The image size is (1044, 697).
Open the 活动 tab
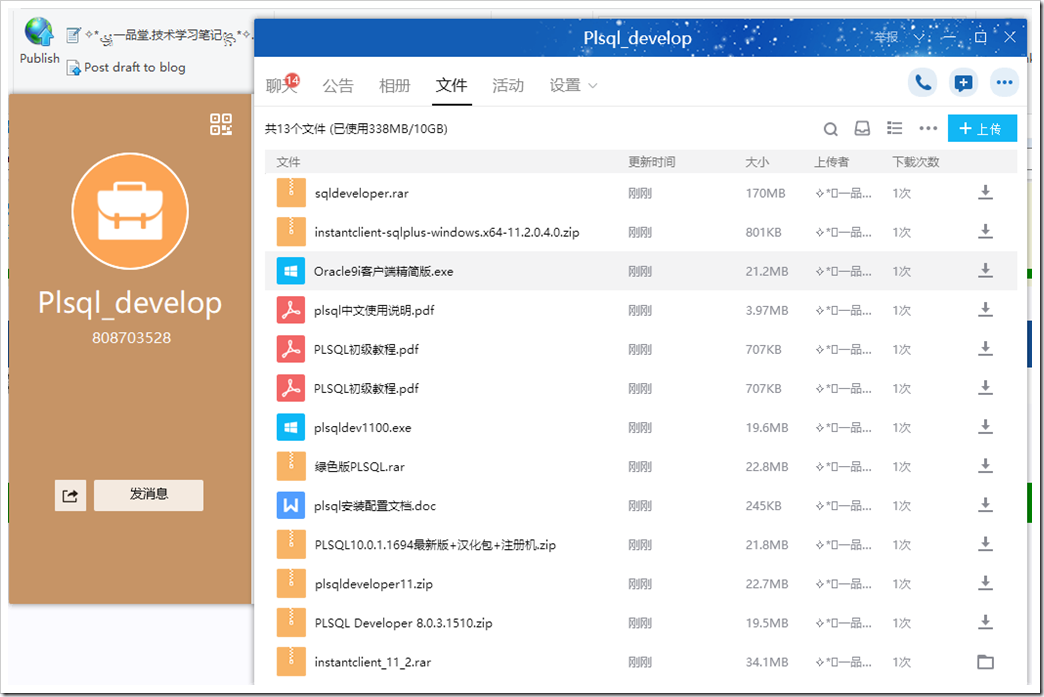point(508,85)
